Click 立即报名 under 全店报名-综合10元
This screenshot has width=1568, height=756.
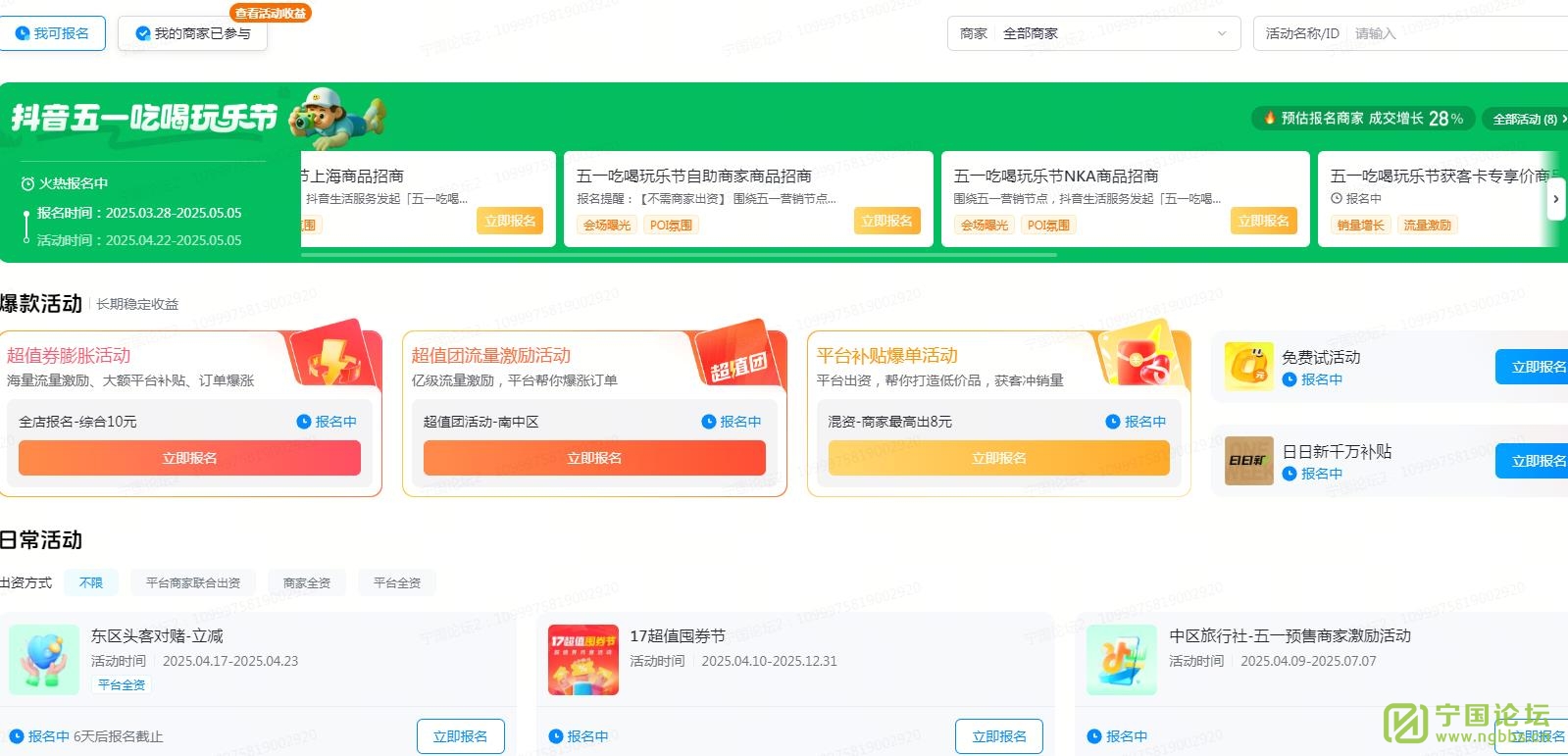[189, 458]
